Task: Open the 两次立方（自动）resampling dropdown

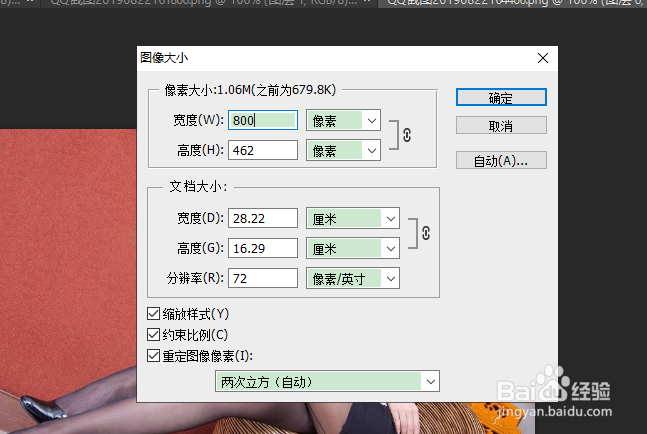Action: [327, 382]
